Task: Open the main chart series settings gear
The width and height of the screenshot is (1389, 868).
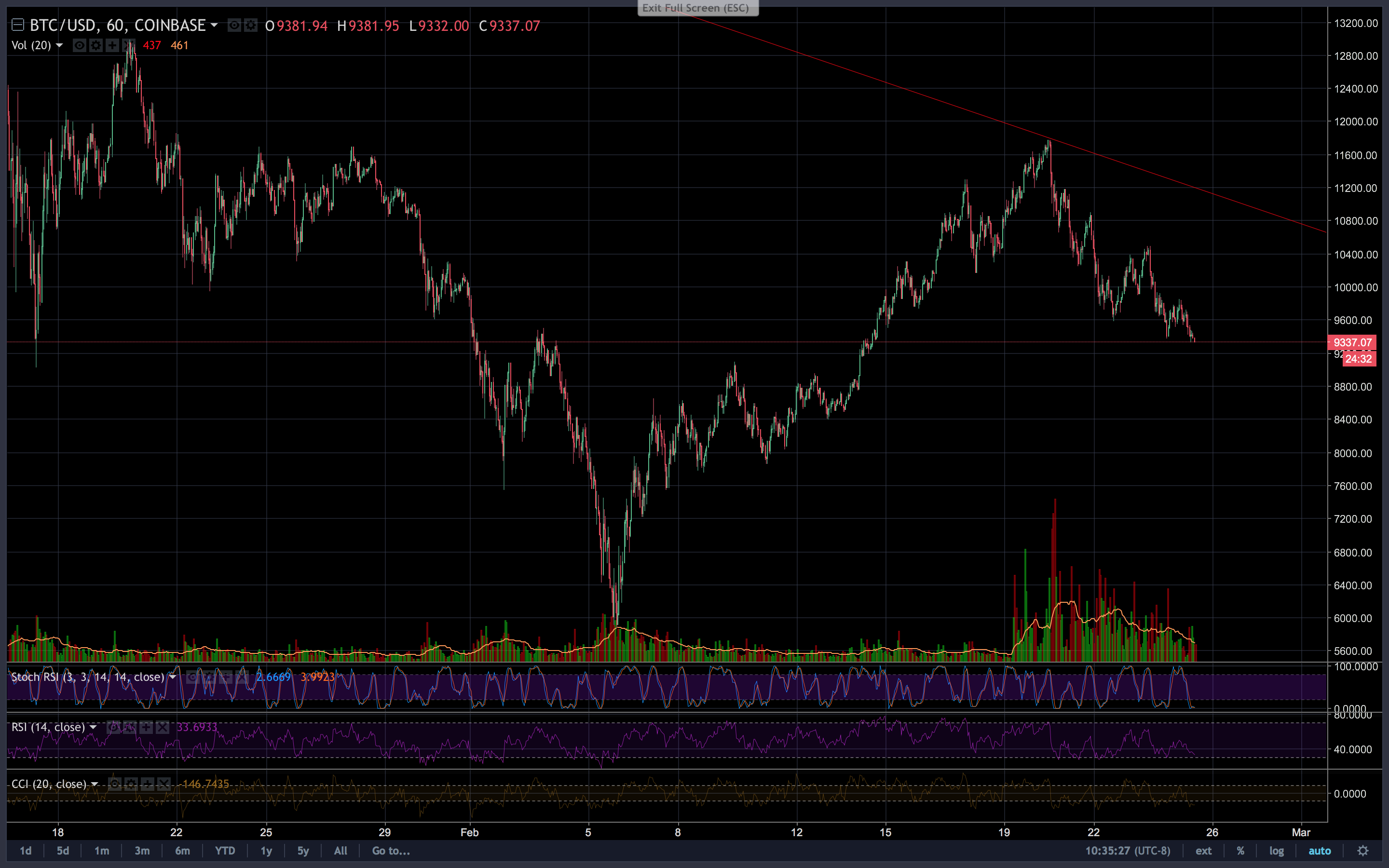Action: pos(251,25)
